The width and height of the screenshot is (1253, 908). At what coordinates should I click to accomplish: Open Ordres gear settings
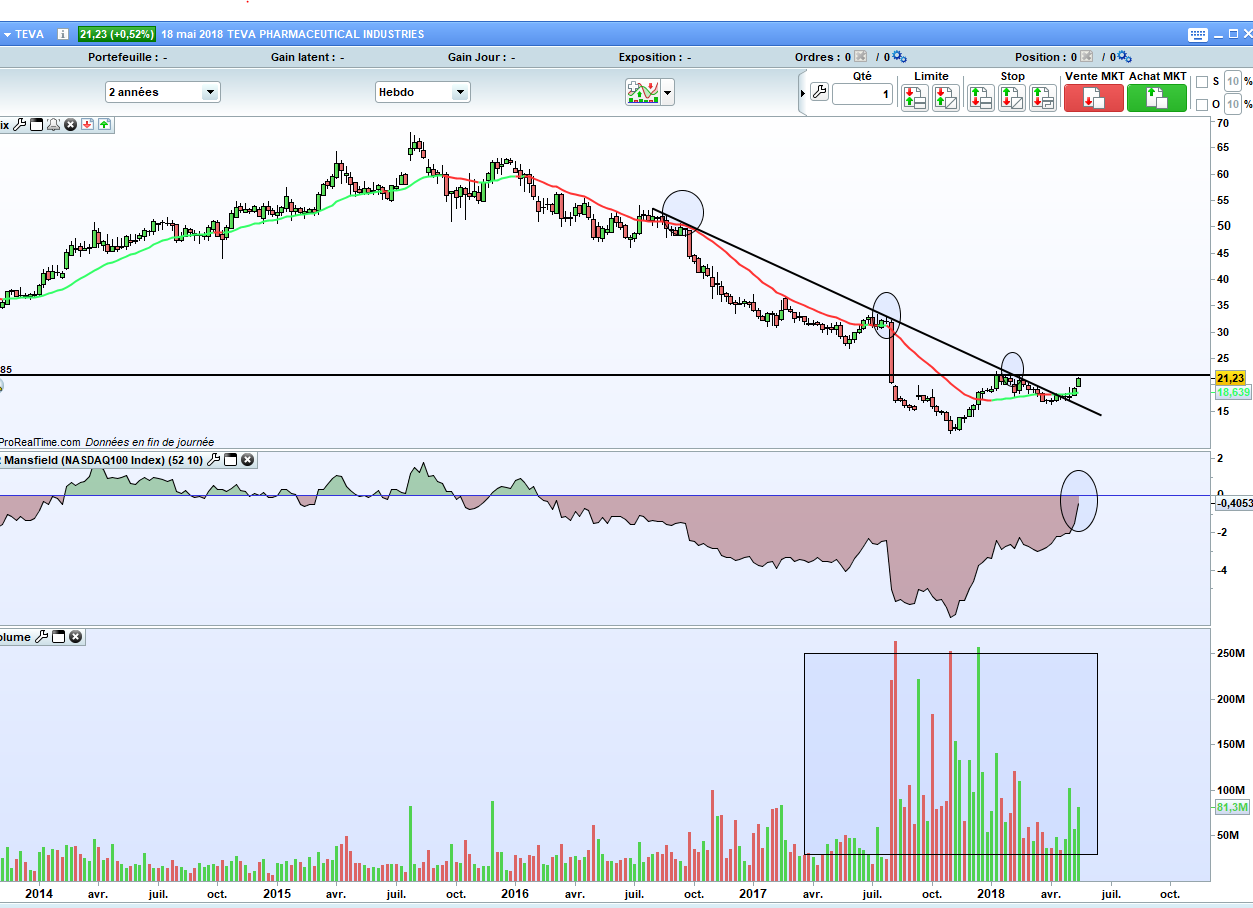point(898,57)
